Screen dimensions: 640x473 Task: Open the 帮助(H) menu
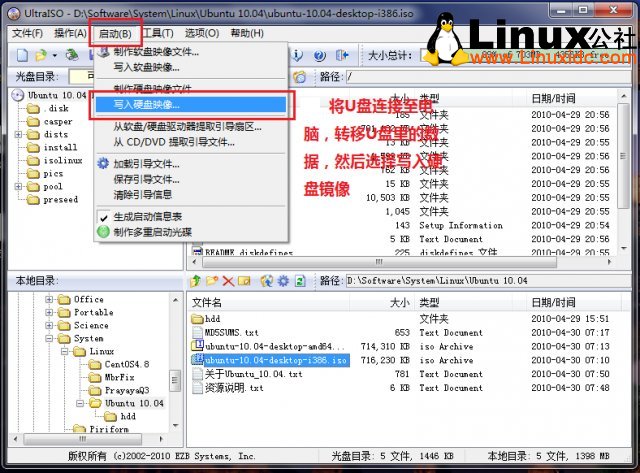pyautogui.click(x=247, y=33)
